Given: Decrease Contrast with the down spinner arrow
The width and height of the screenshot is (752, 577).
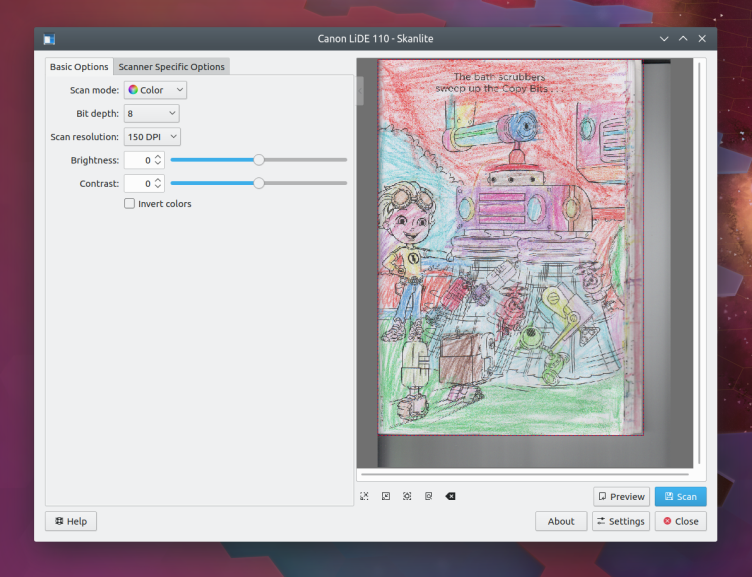Looking at the screenshot, I should pyautogui.click(x=158, y=187).
